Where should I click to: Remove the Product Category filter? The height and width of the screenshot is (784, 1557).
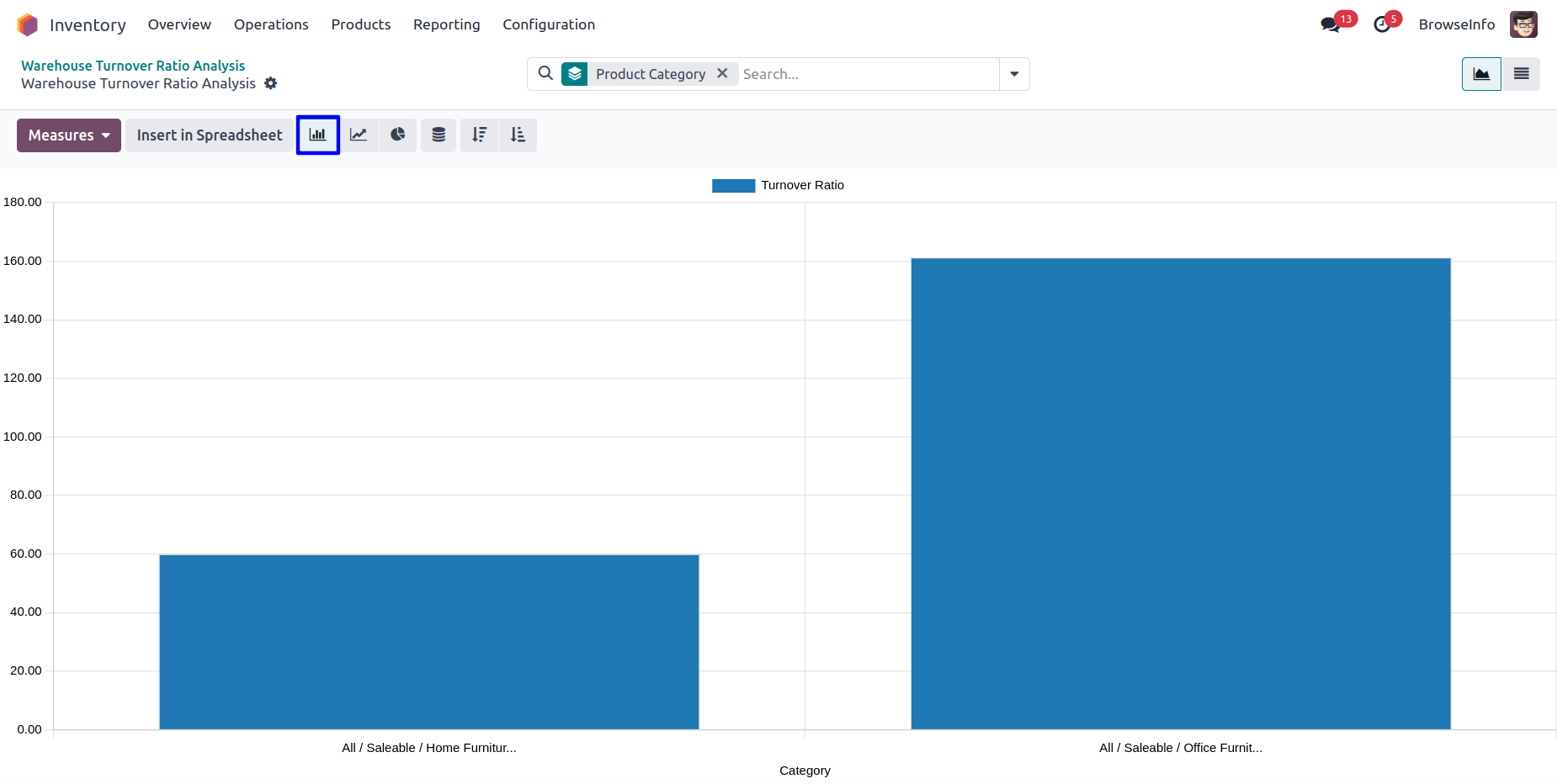pos(722,73)
